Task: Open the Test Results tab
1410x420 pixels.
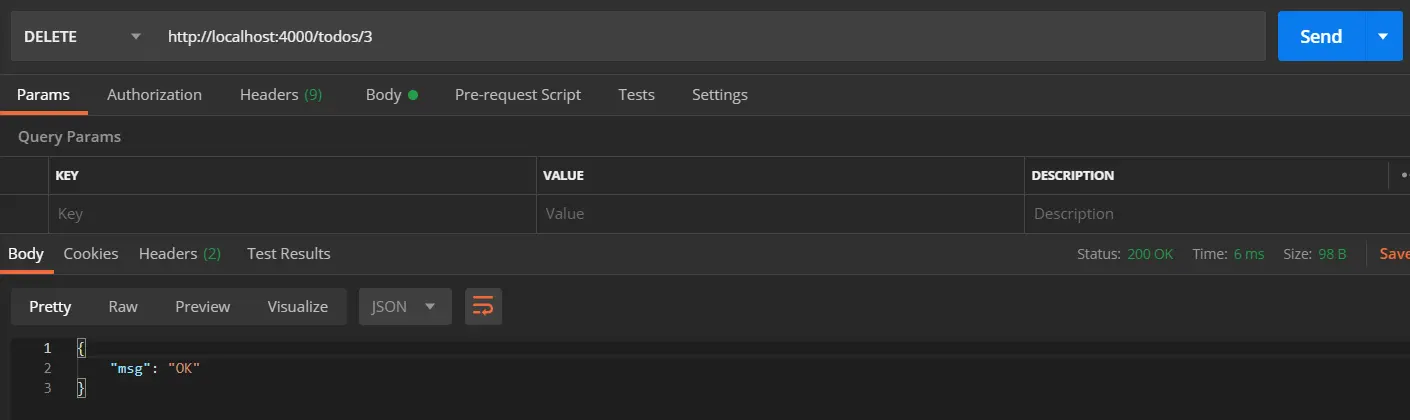Action: [x=288, y=254]
